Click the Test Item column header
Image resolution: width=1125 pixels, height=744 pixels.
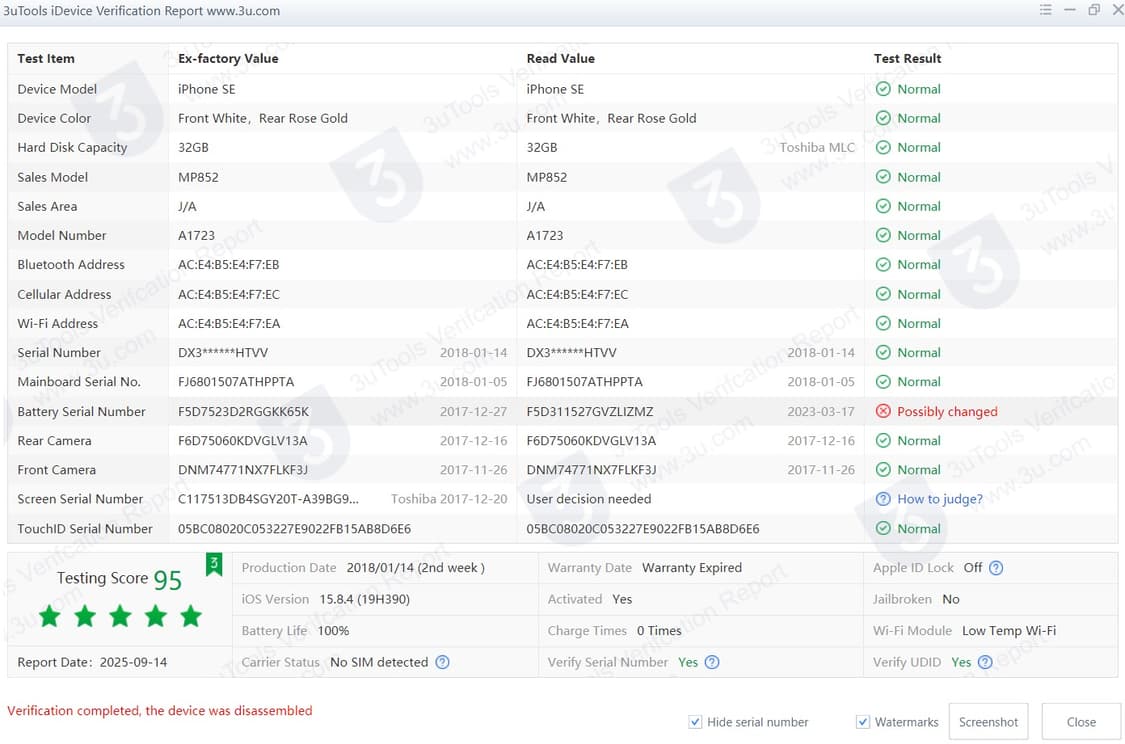pyautogui.click(x=46, y=59)
